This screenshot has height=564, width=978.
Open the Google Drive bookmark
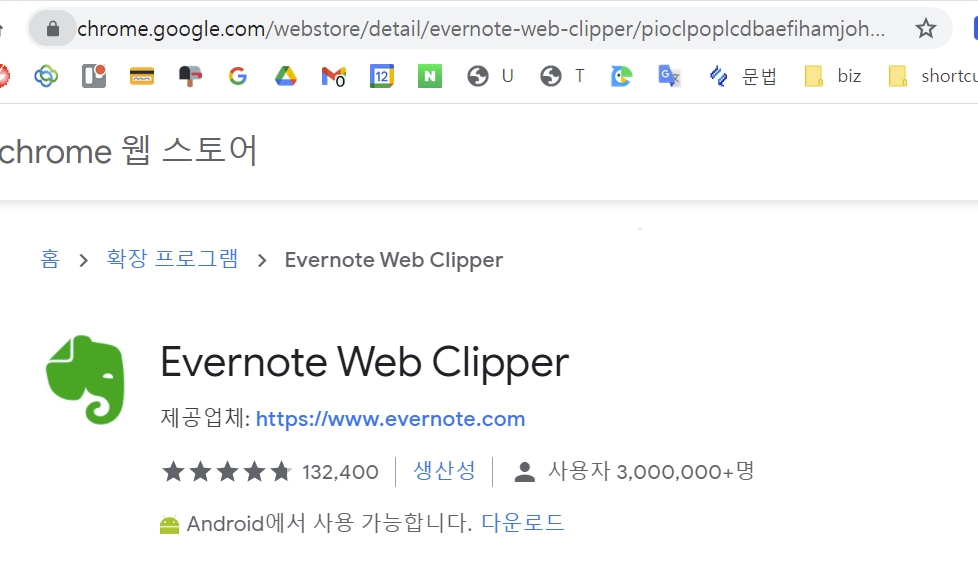[286, 76]
